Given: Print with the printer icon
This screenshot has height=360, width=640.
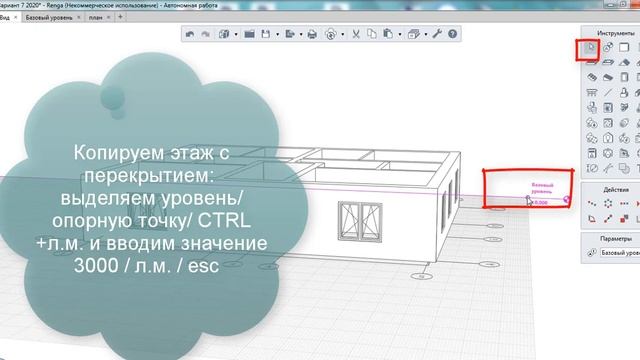Looking at the screenshot, I should coord(312,34).
